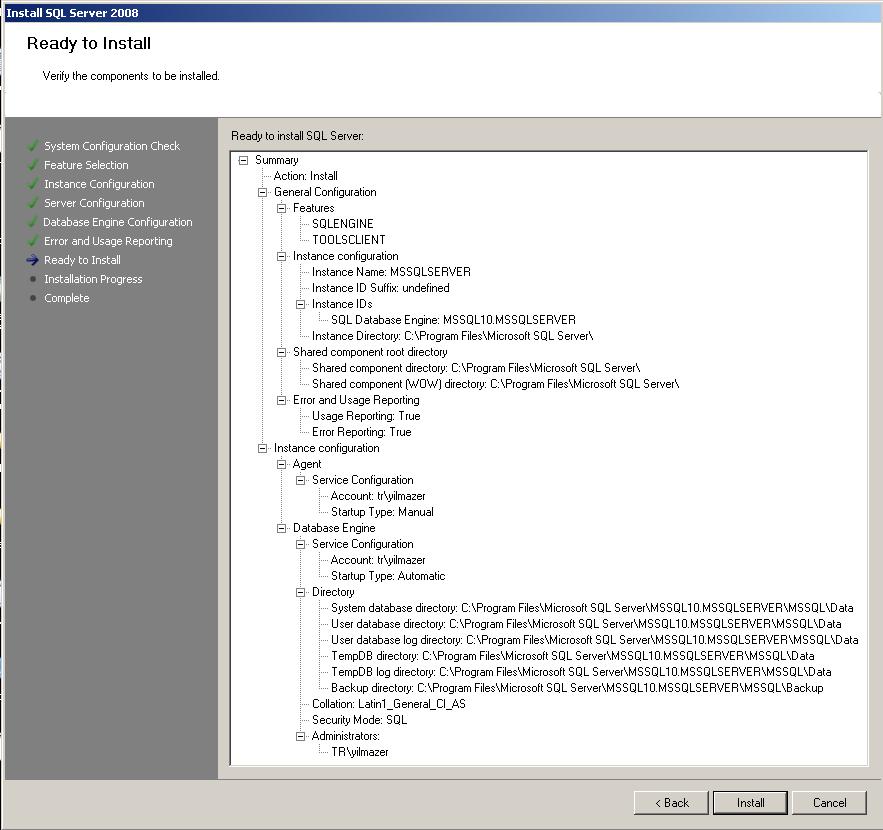Collapse the General Configuration node
883x830 pixels.
pyautogui.click(x=262, y=193)
